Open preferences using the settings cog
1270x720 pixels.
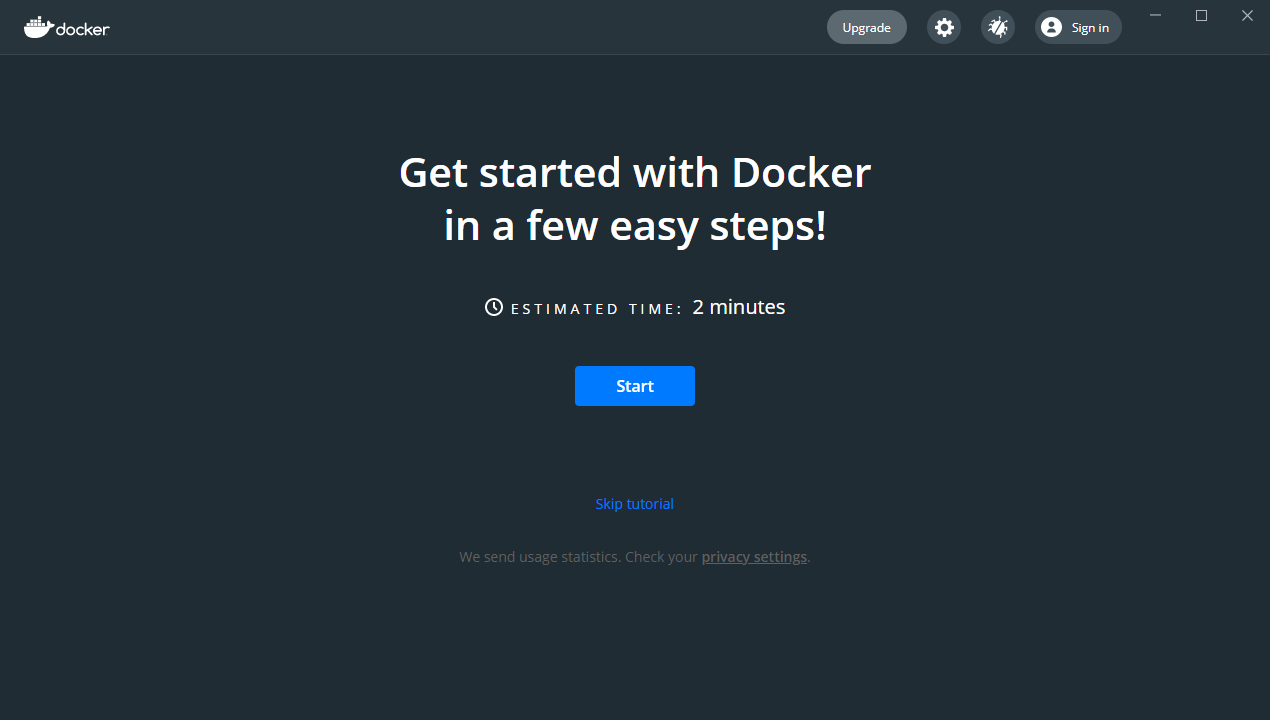click(943, 27)
